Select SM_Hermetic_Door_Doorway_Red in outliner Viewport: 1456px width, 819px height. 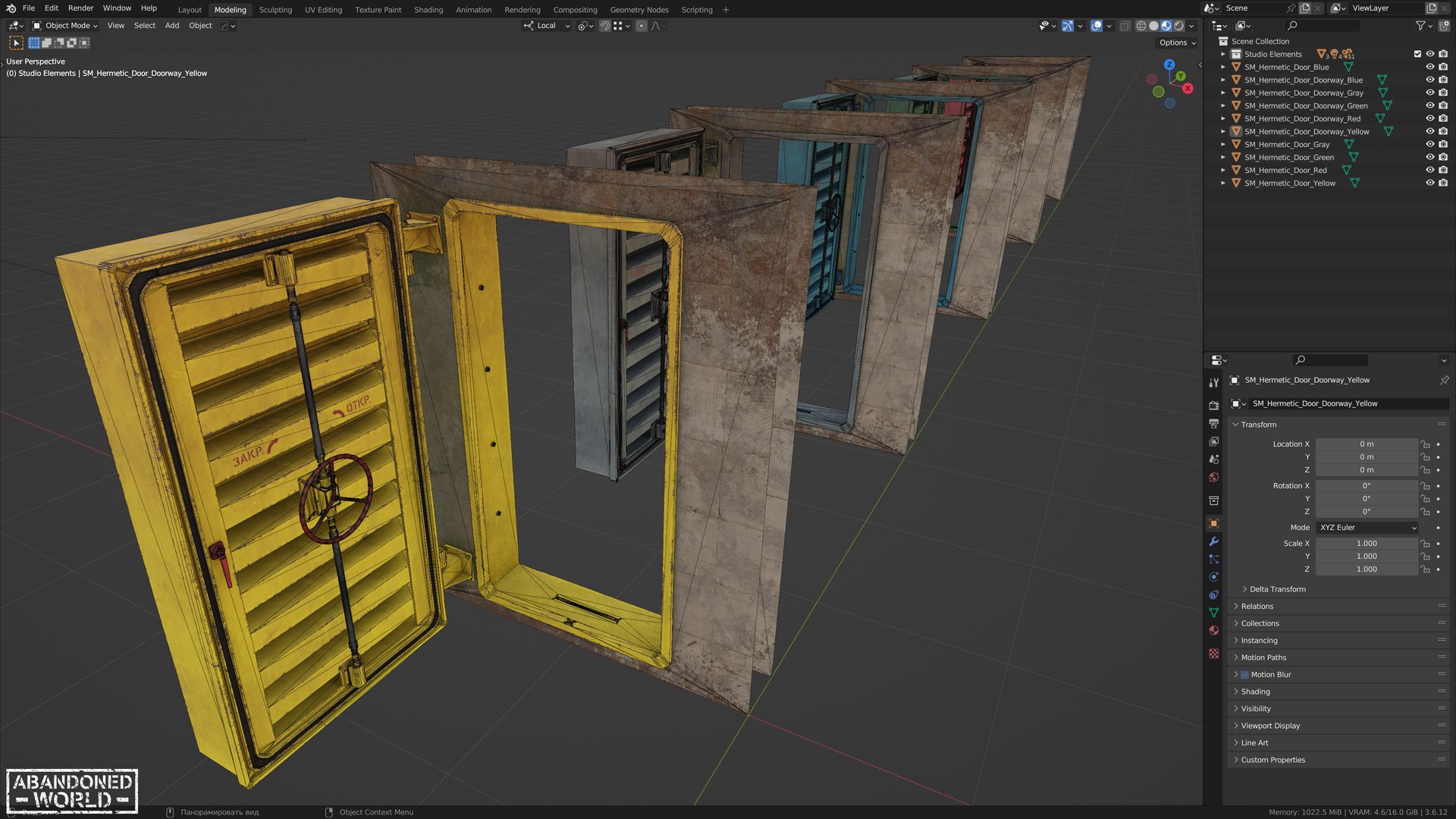point(1302,119)
